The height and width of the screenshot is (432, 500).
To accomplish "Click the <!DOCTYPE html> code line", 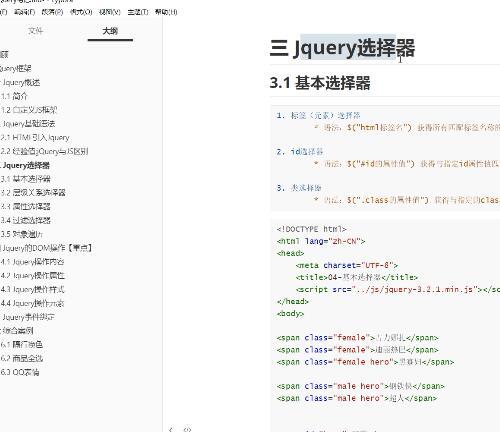I will pos(312,229).
